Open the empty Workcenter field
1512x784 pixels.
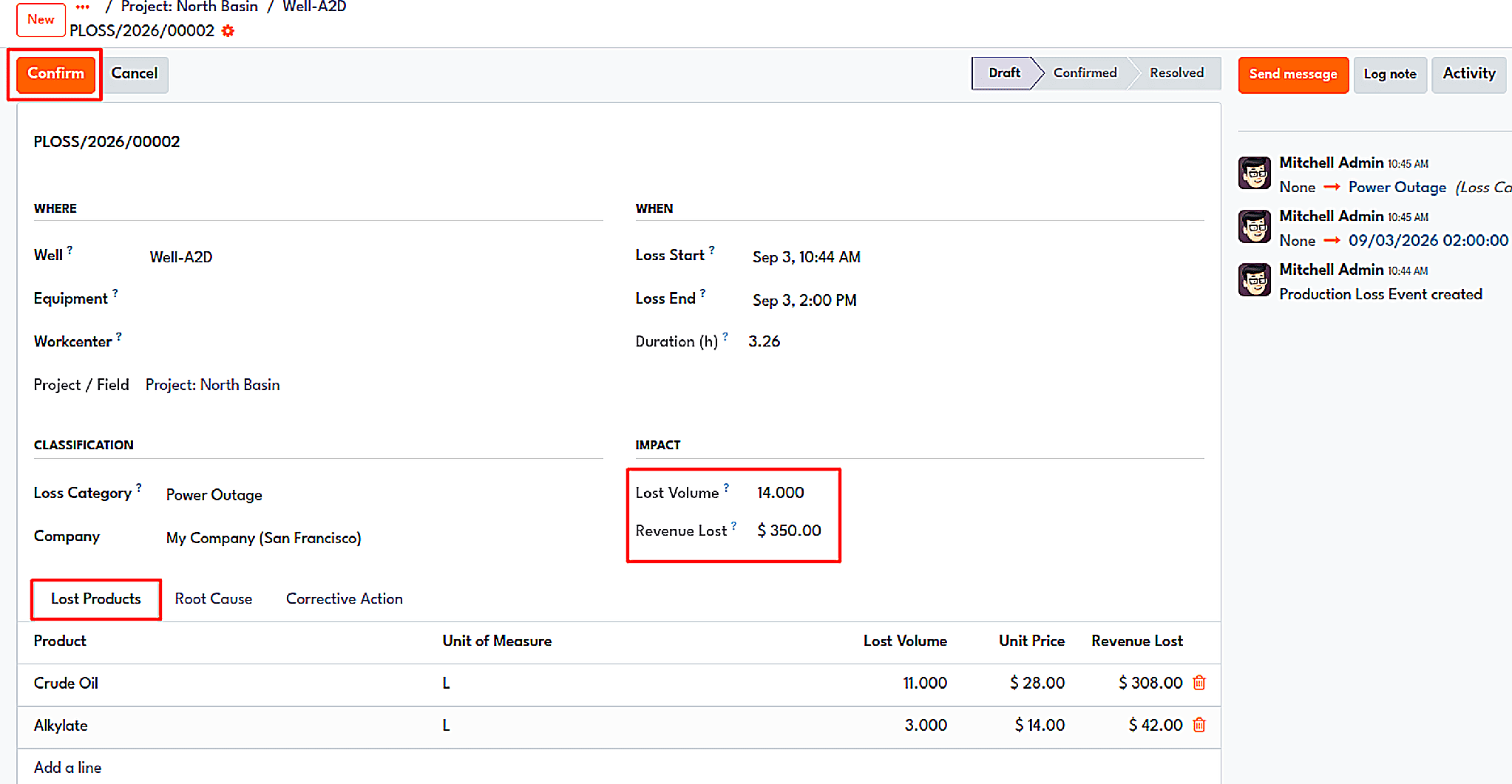(x=376, y=341)
